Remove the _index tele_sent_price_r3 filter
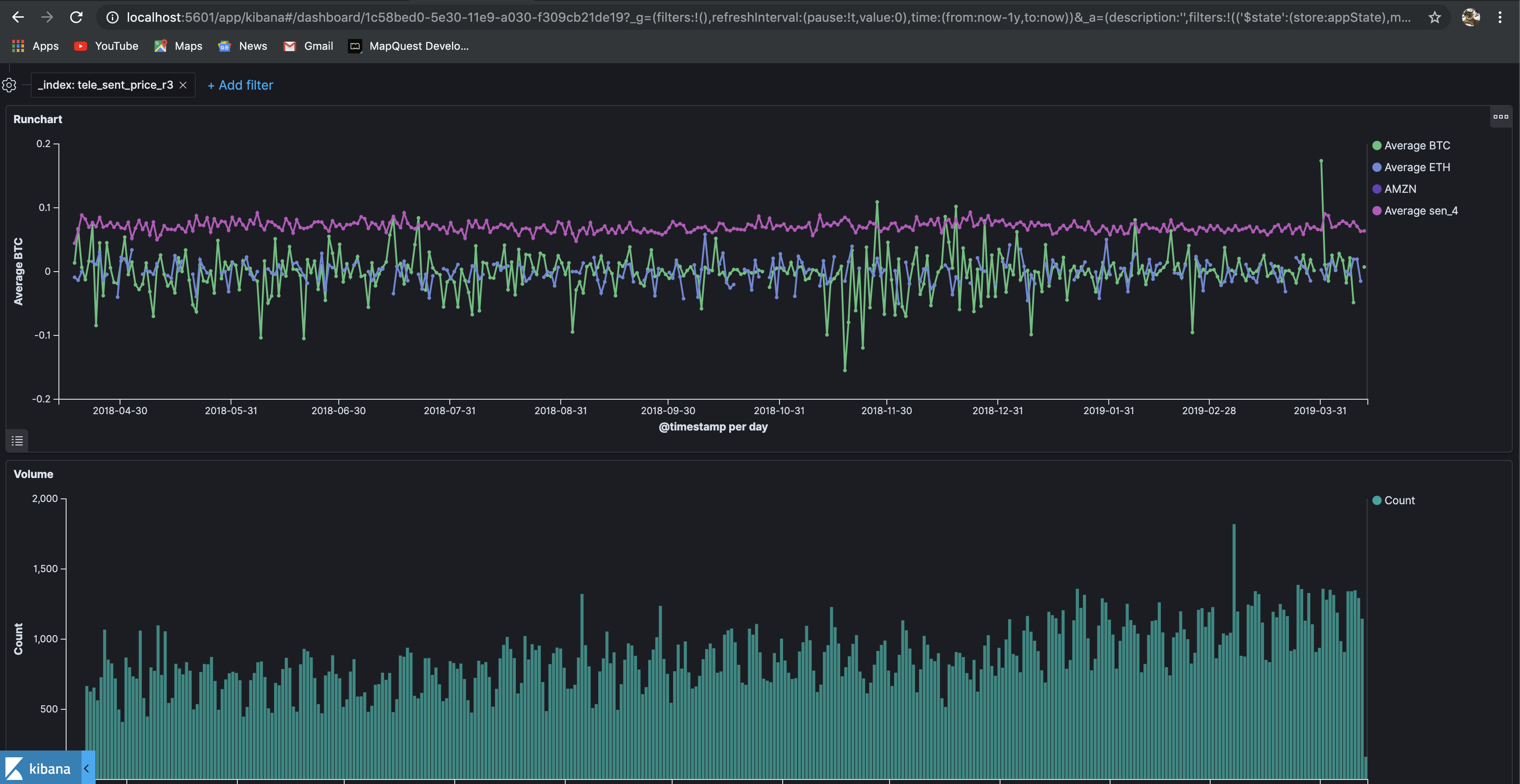 coord(183,85)
